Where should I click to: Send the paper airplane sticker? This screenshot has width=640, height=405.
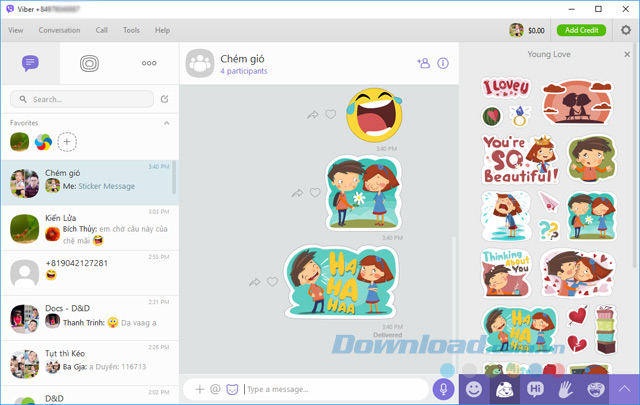pyautogui.click(x=549, y=202)
